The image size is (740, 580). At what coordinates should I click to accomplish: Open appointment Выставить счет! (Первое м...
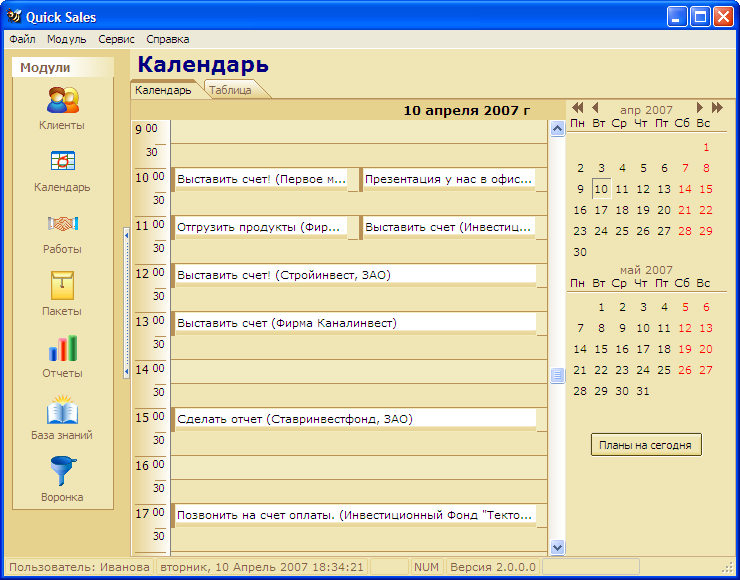click(259, 180)
